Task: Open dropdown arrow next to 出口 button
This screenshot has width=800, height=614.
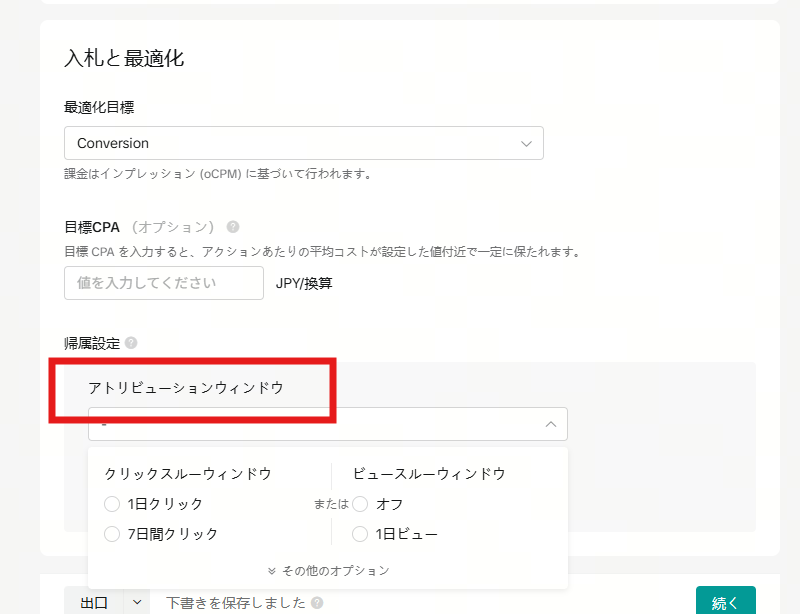Action: tap(137, 603)
